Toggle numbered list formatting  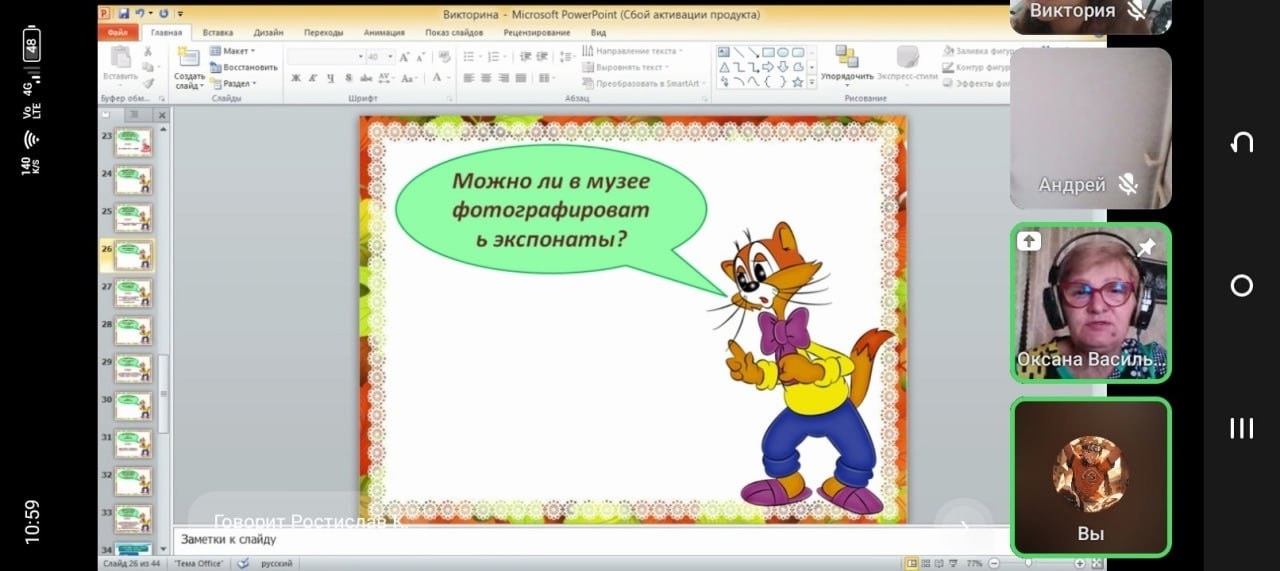point(493,57)
